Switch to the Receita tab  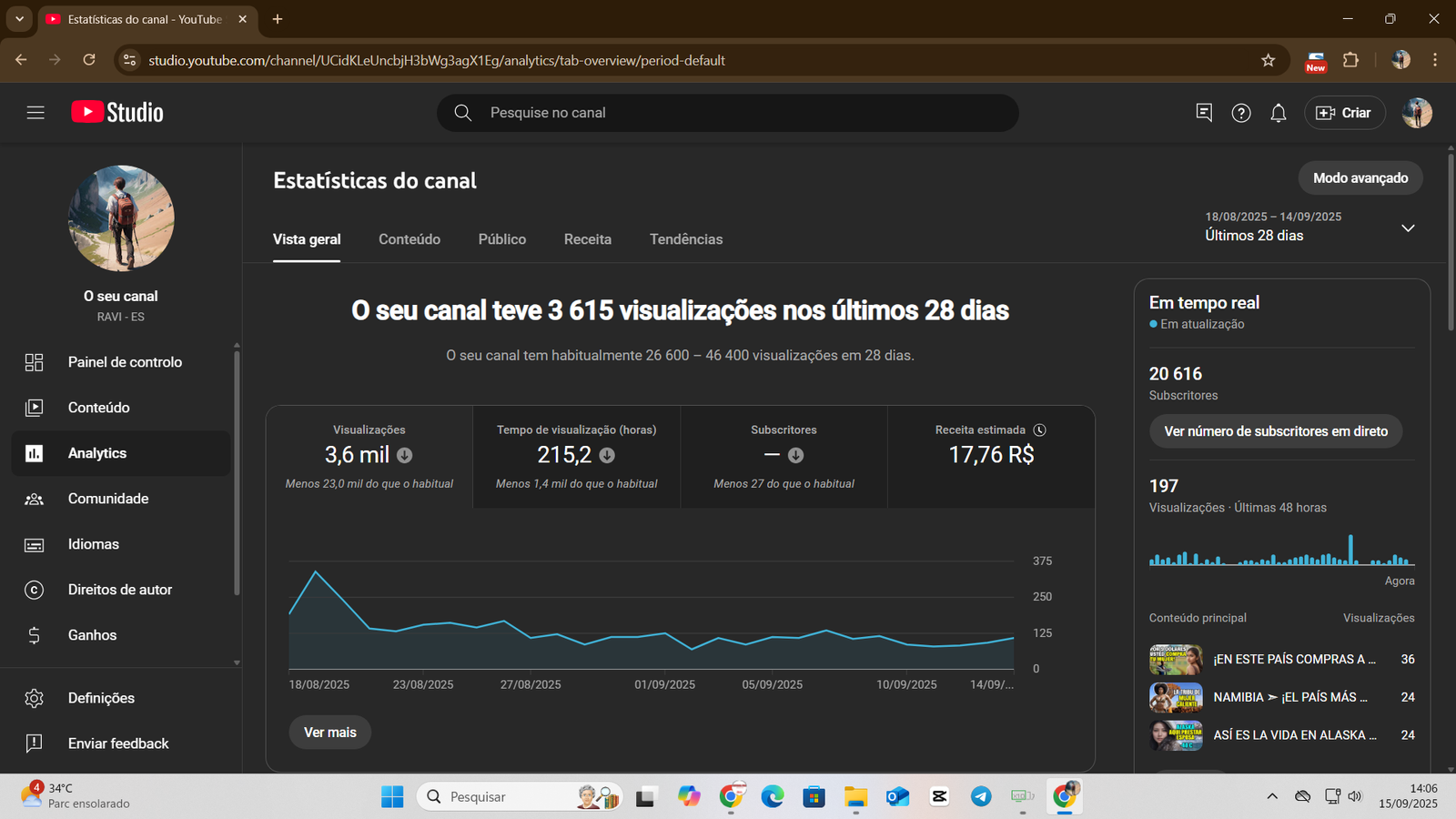coord(587,239)
